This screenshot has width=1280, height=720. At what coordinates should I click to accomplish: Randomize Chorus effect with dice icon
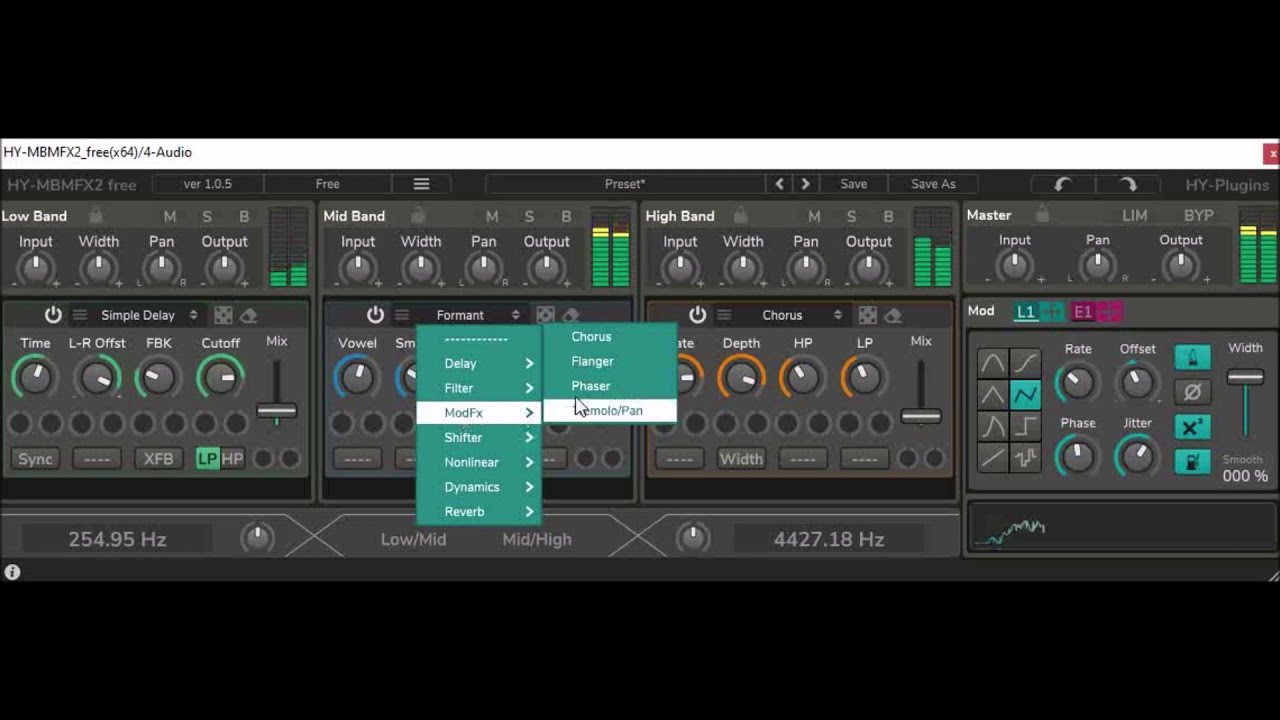(867, 315)
